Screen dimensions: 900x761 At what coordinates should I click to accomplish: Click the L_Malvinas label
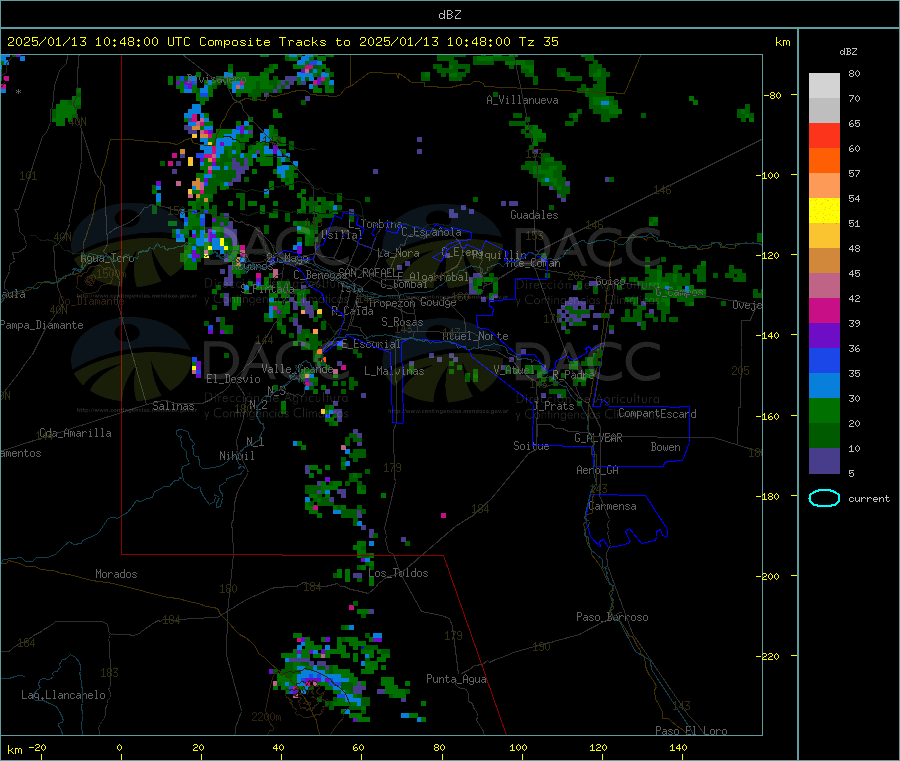(x=394, y=371)
